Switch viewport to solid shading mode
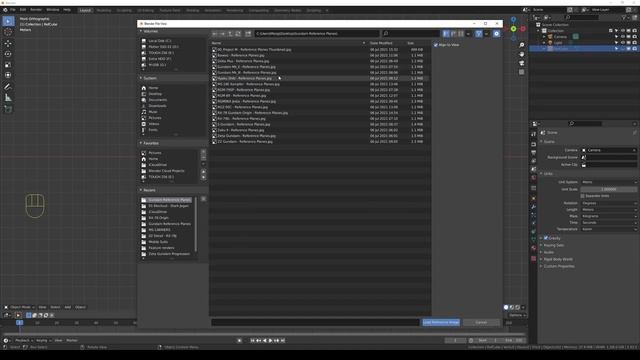The height and width of the screenshot is (360, 640). (506, 307)
